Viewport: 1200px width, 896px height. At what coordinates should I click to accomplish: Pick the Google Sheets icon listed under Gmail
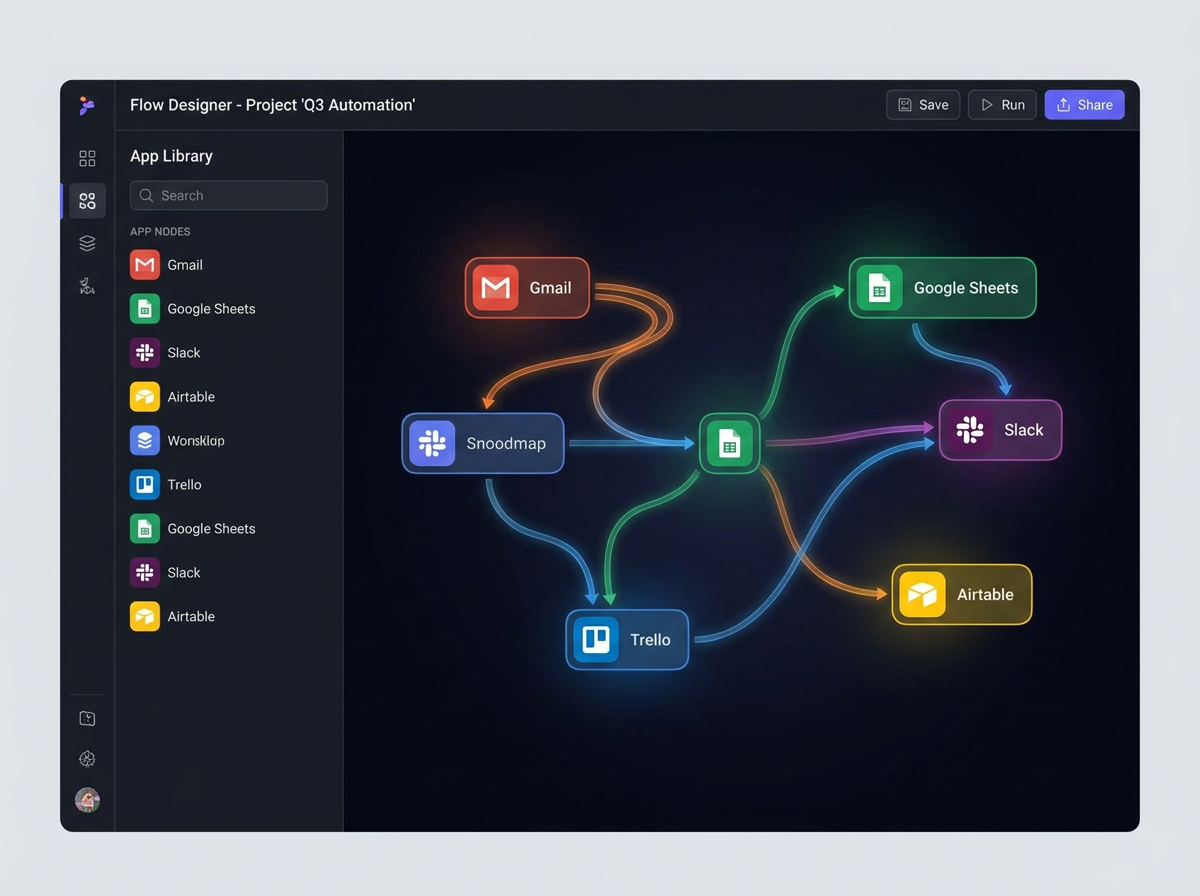145,309
